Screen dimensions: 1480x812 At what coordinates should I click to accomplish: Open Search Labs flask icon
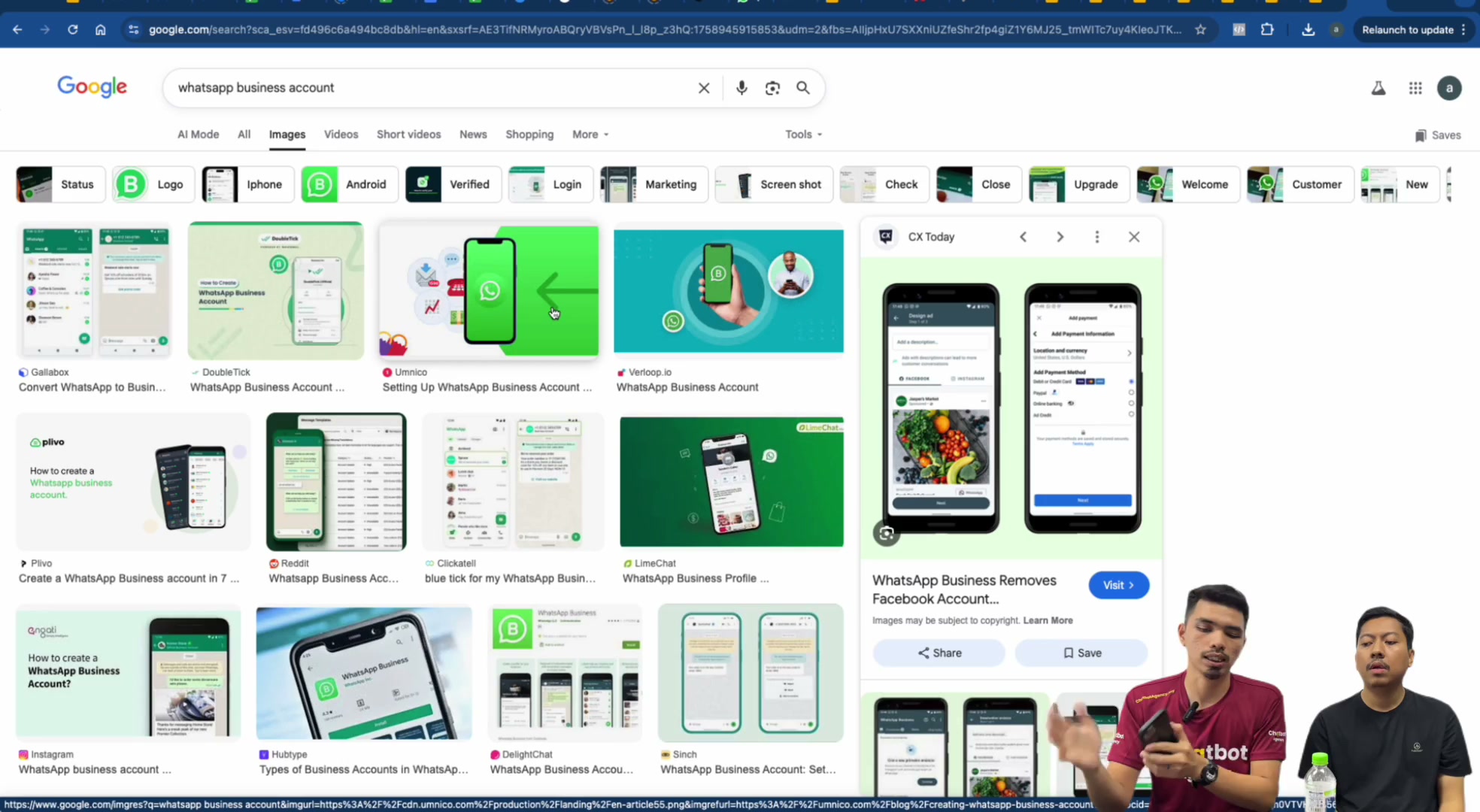click(x=1378, y=88)
